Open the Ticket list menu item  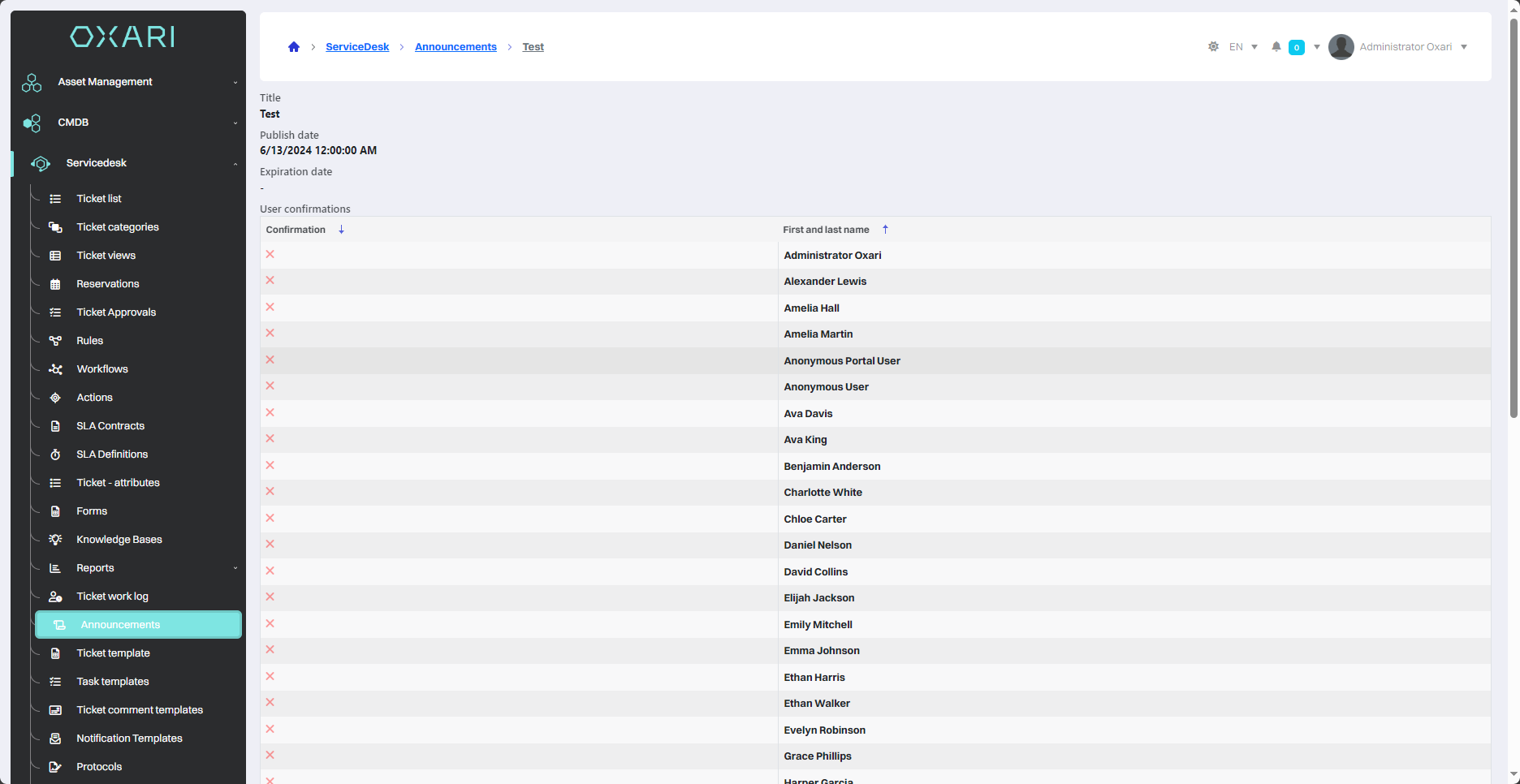(99, 199)
